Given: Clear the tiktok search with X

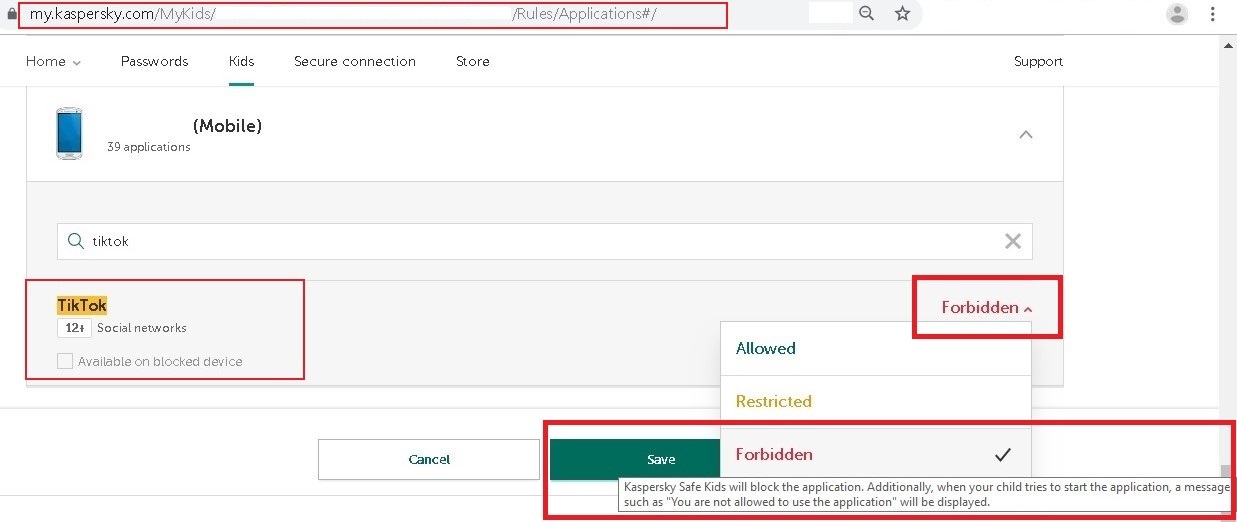Looking at the screenshot, I should tap(1013, 241).
